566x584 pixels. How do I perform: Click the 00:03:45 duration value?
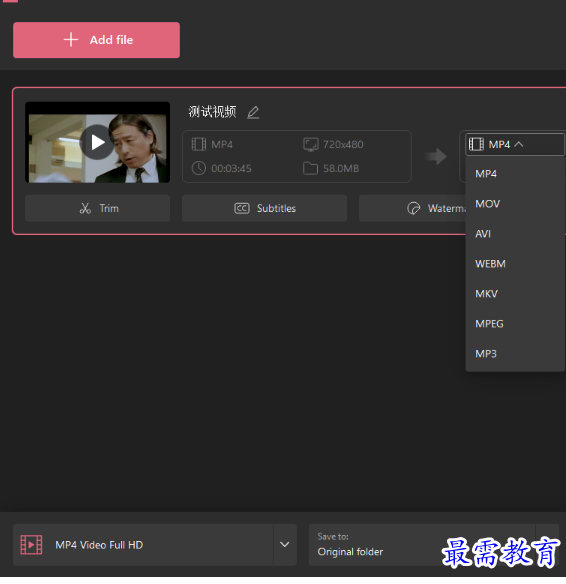coord(231,169)
